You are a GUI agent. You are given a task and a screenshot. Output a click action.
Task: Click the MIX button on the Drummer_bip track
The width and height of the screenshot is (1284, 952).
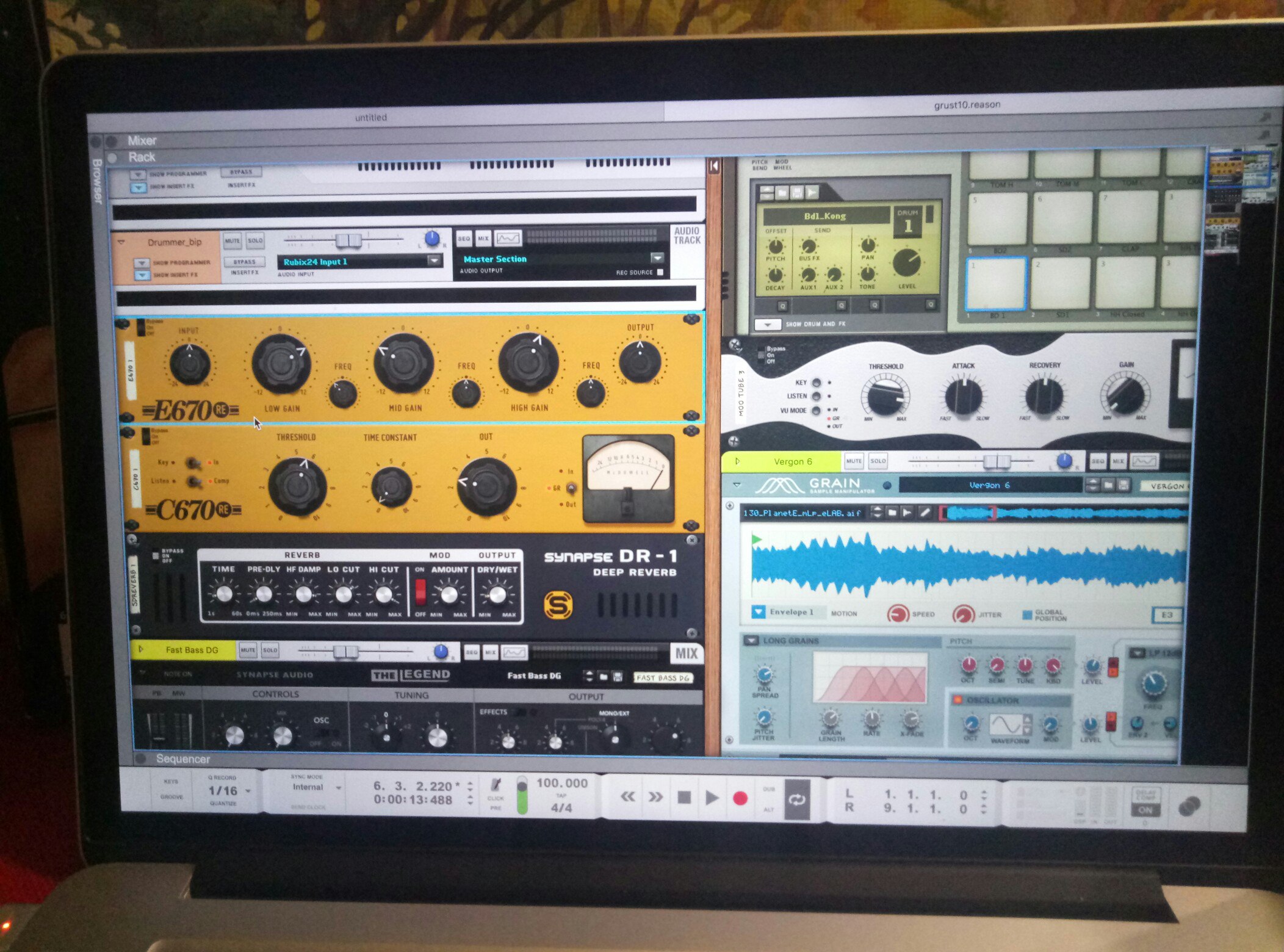tap(483, 238)
